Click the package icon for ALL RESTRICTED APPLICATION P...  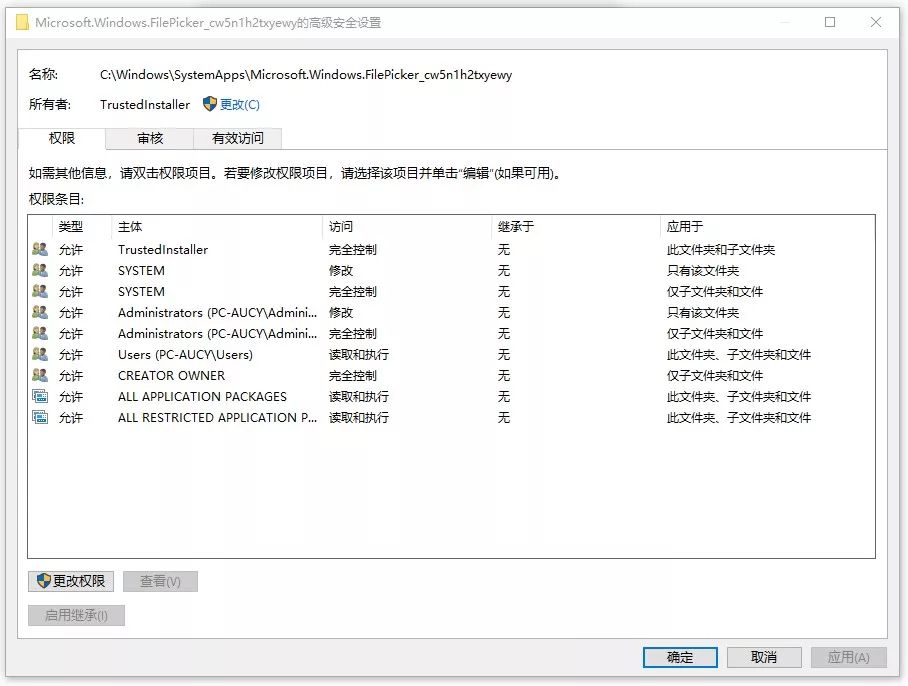pos(40,417)
